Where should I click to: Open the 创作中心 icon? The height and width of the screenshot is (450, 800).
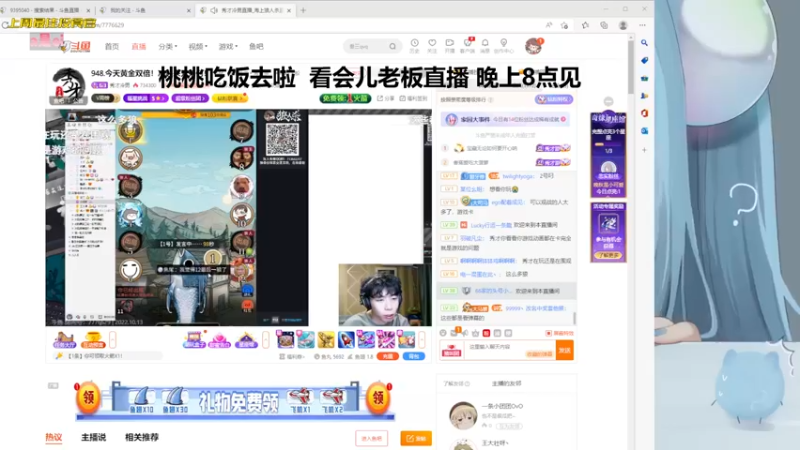[504, 45]
